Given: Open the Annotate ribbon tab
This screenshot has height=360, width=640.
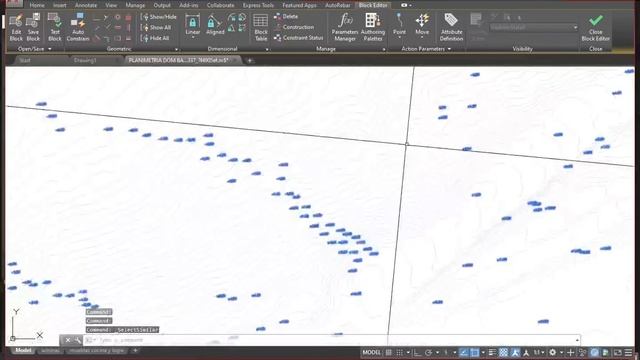Looking at the screenshot, I should pos(86,5).
